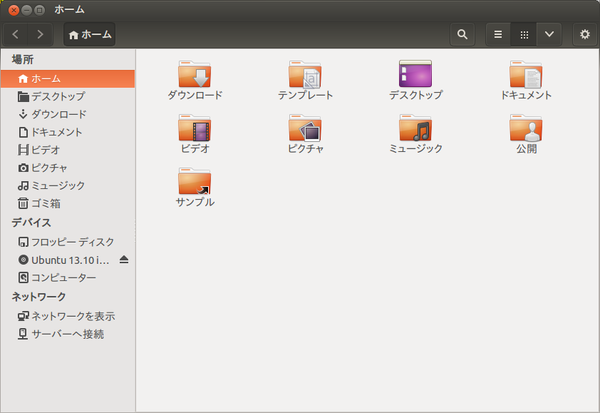Click ネットワークを表示 in the sidebar

click(x=68, y=316)
